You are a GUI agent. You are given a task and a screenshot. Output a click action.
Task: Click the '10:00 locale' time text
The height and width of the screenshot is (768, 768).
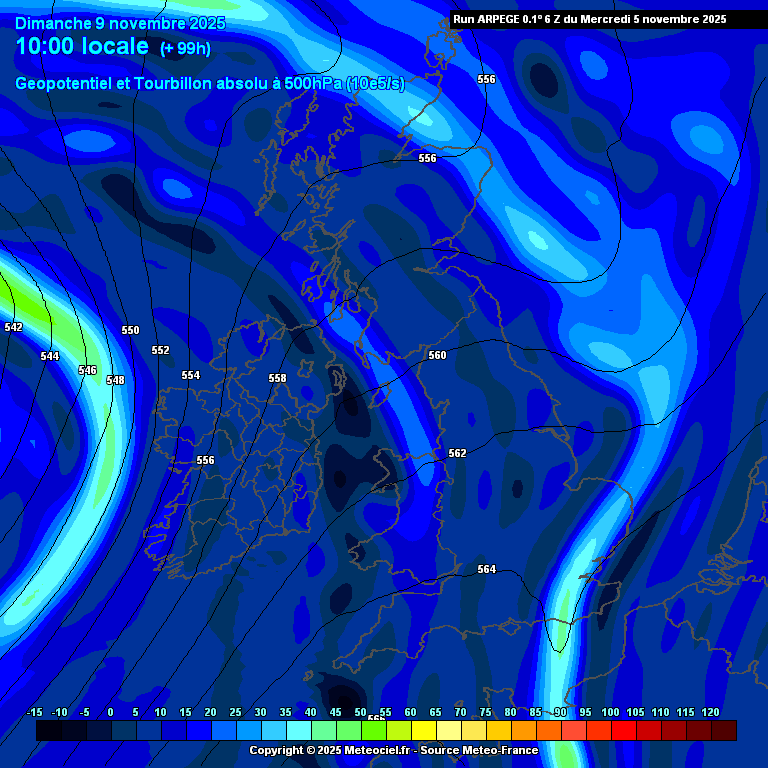(83, 47)
